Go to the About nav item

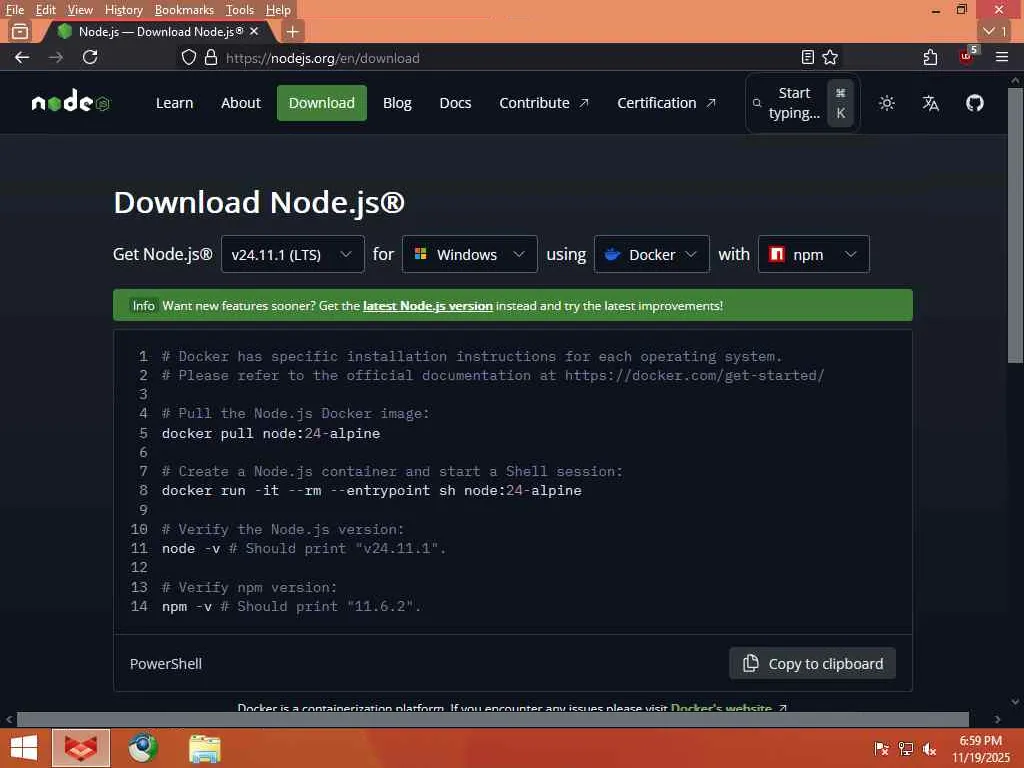(x=240, y=103)
